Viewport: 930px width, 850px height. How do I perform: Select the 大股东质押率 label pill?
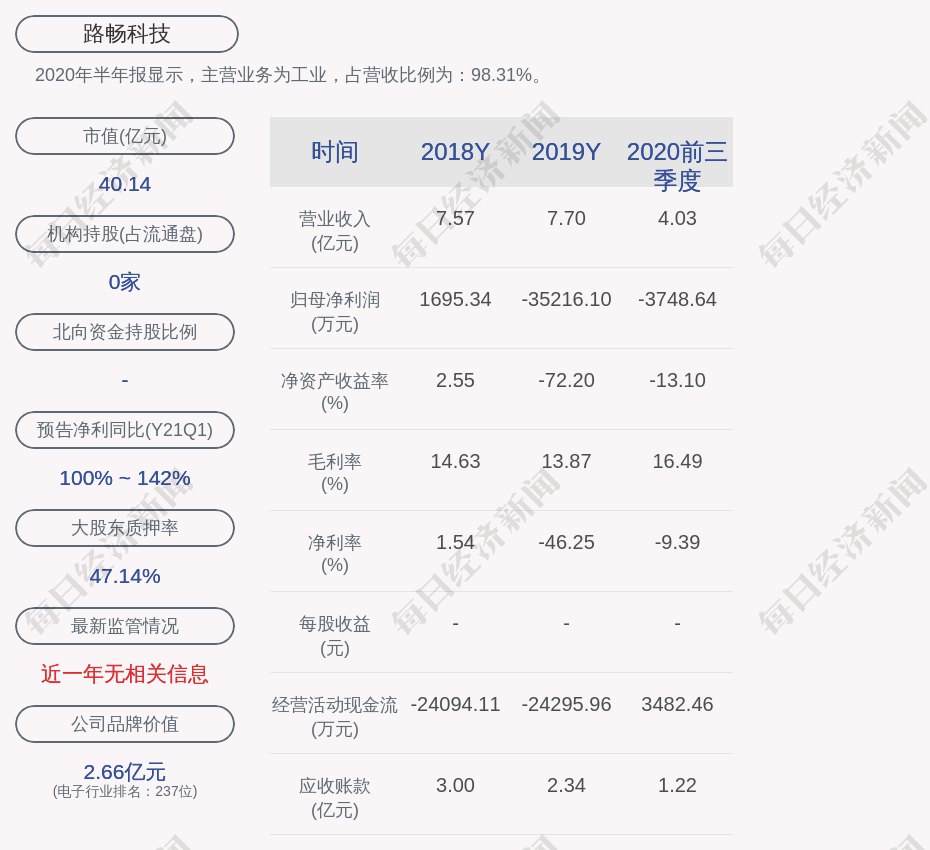(125, 527)
